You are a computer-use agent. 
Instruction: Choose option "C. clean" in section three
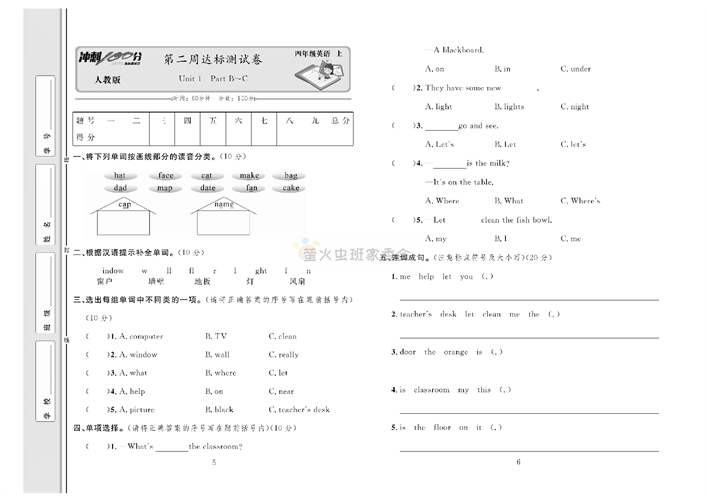[x=282, y=336]
